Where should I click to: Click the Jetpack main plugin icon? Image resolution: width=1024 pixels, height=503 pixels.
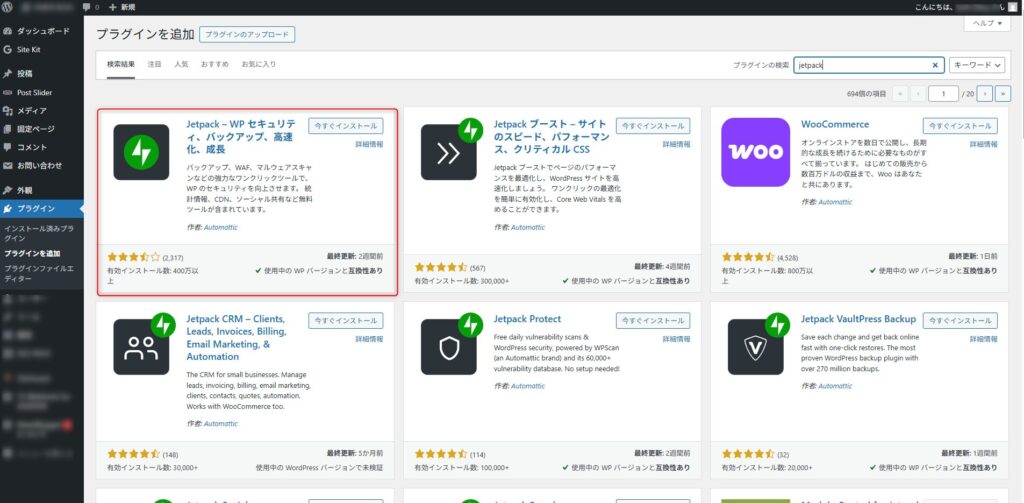point(141,152)
